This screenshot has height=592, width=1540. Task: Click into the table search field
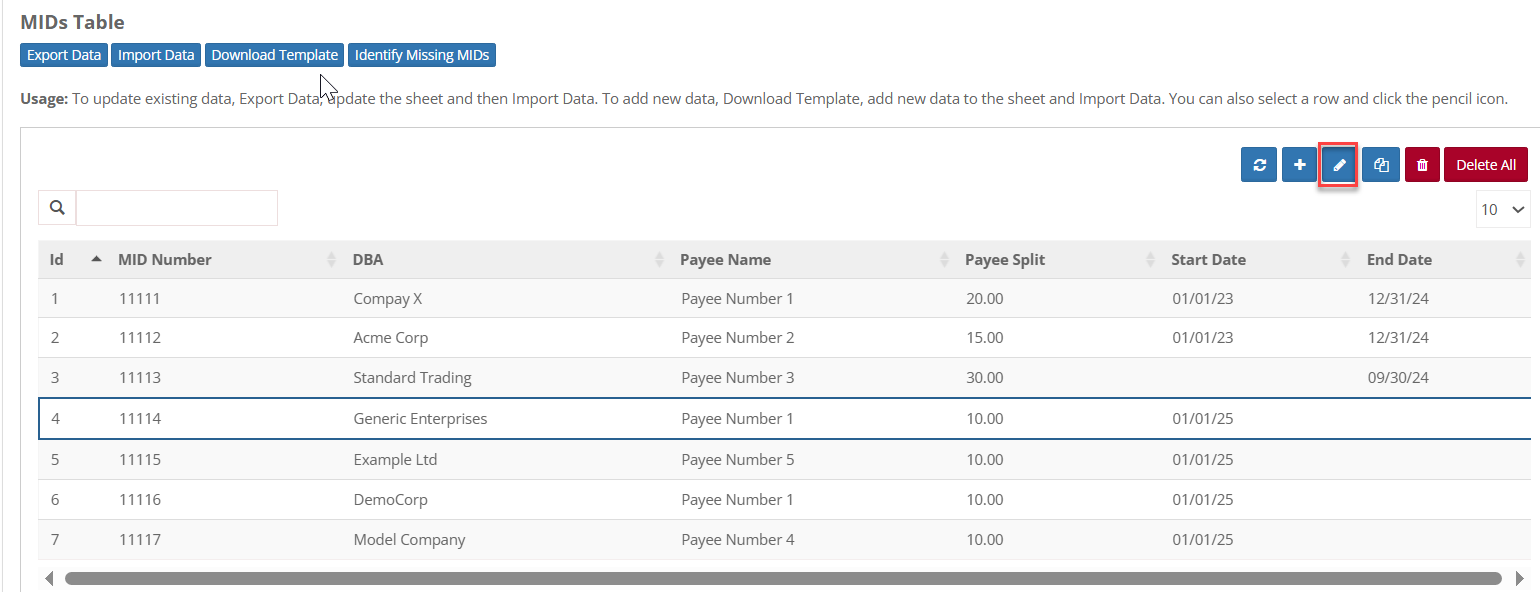pos(177,208)
